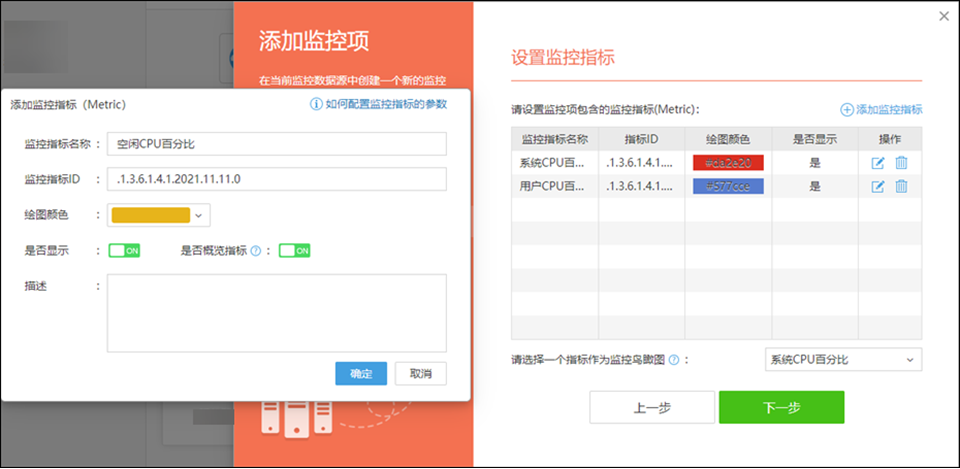
Task: Click the help icon next to 是否概览指标
Action: [256, 250]
